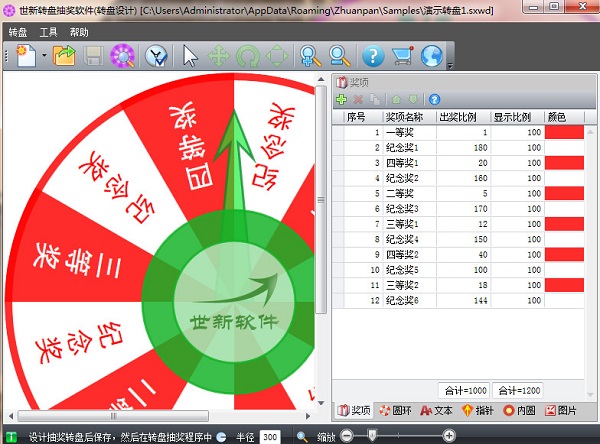Select 纪念奖6 prize name cell
Viewport: 600px width, 444px height.
(409, 300)
